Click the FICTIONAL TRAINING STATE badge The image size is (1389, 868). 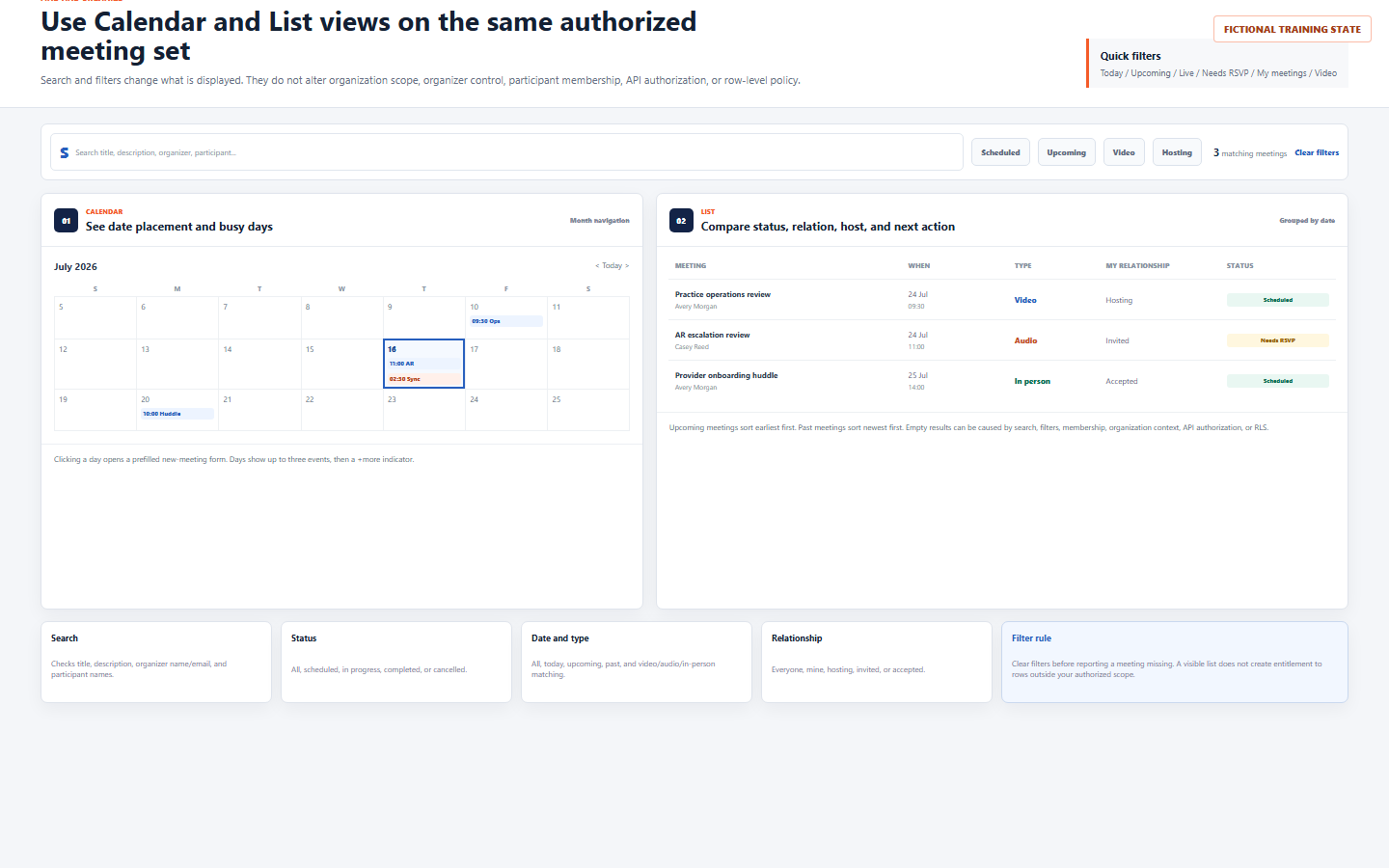click(1293, 29)
